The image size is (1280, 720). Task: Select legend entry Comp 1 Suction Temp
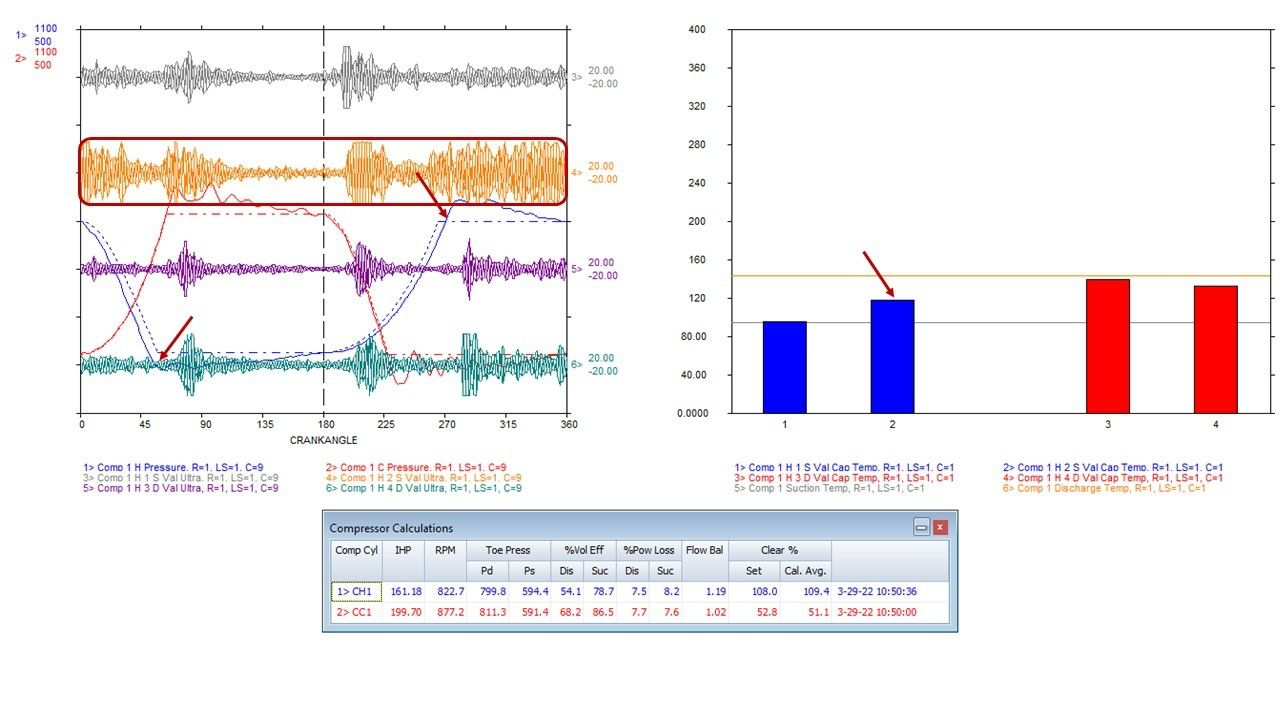[x=827, y=488]
